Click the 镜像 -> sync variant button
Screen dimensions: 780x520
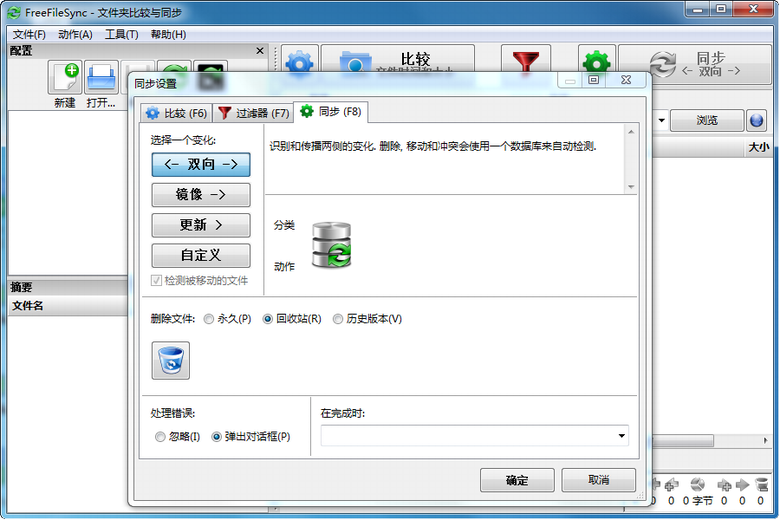[x=201, y=195]
